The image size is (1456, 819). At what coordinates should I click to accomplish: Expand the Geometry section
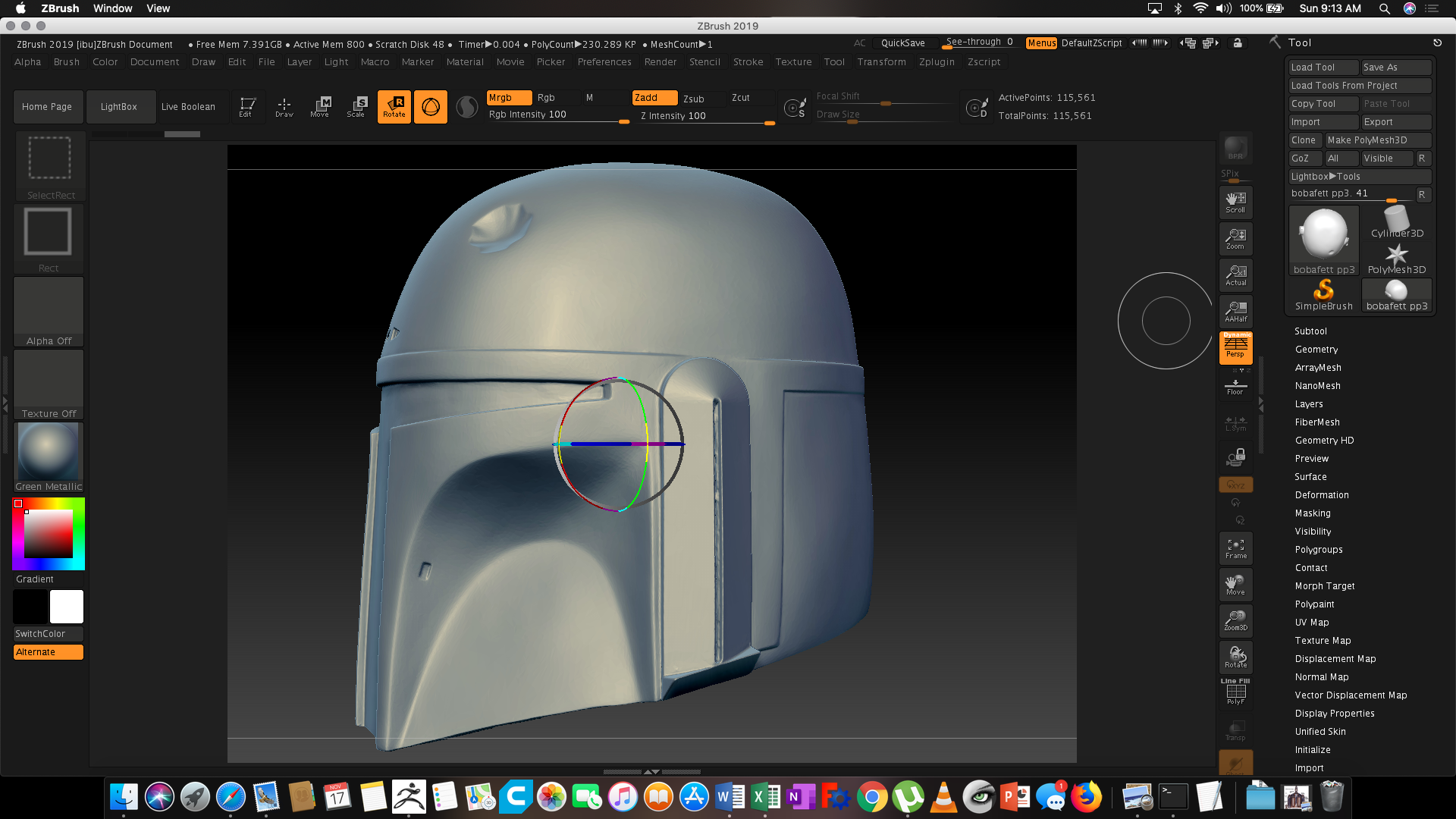click(1316, 350)
